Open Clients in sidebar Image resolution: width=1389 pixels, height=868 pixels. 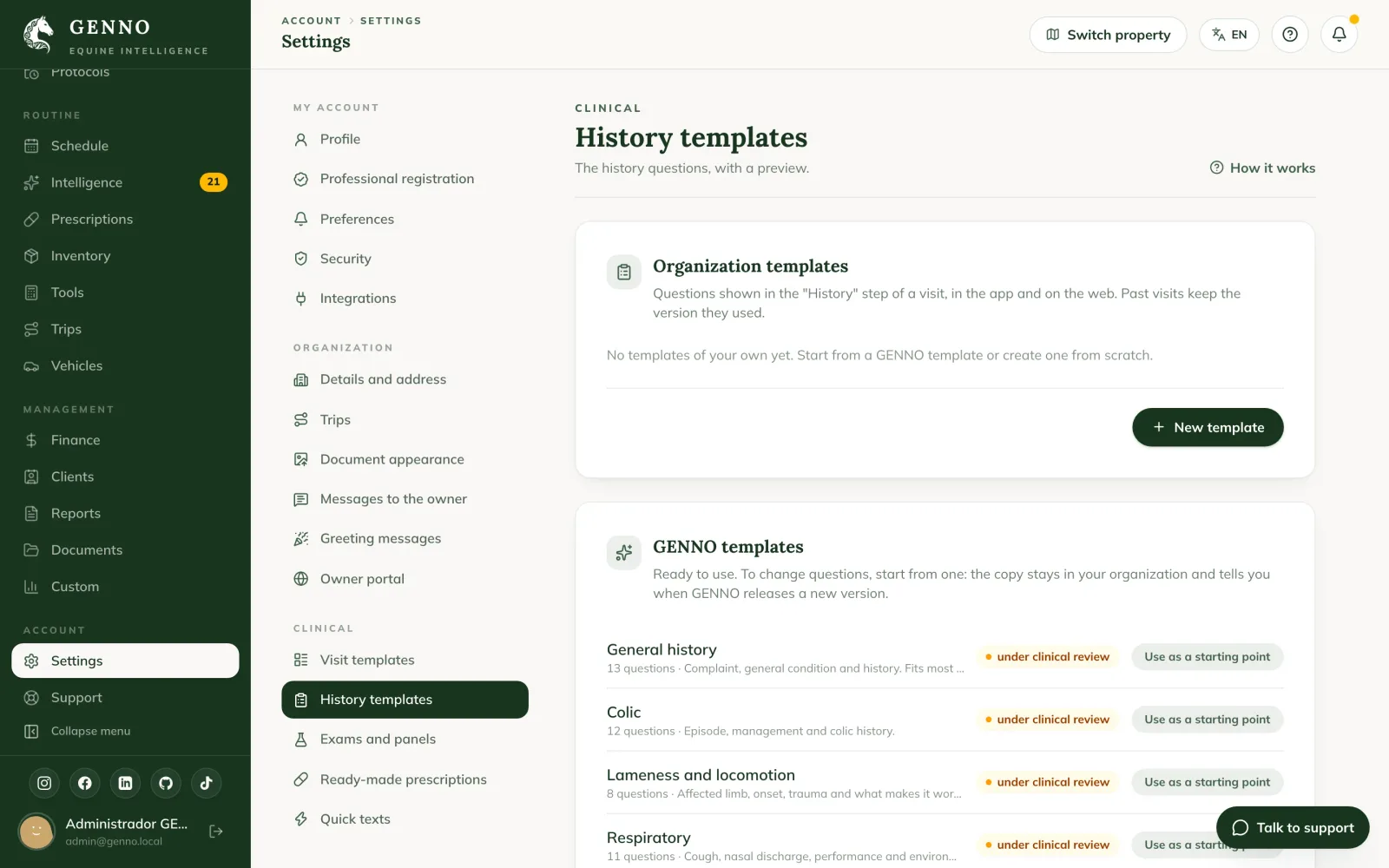tap(125, 477)
